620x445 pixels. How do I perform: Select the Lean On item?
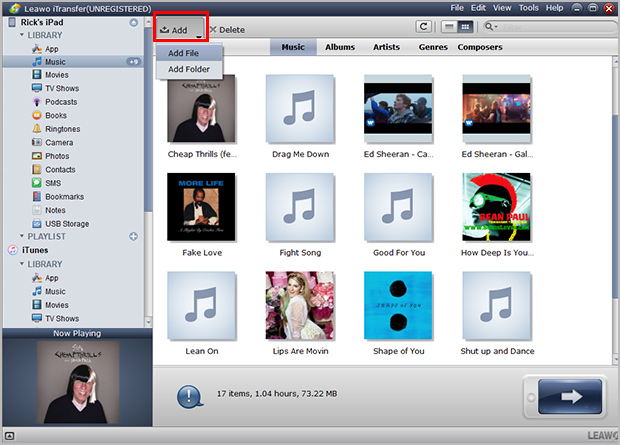click(x=202, y=305)
